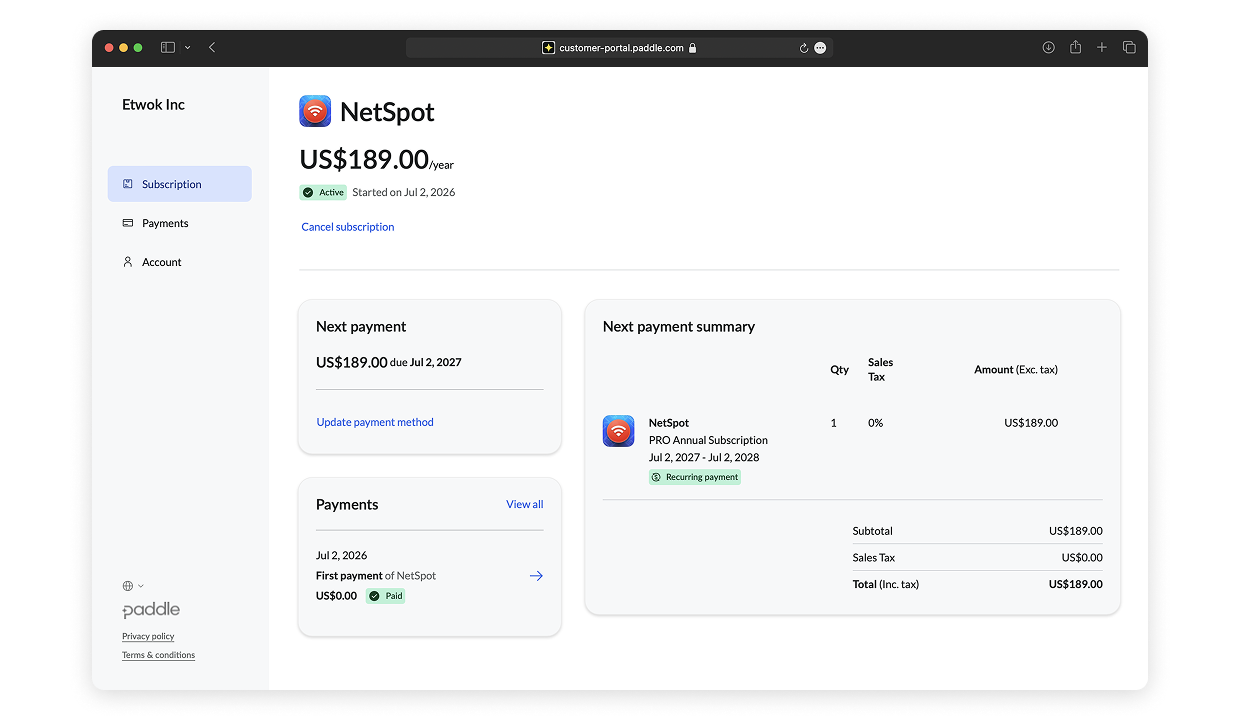Screen dimensions: 1240x720
Task: Click the Recurring payment badge
Action: 695,477
